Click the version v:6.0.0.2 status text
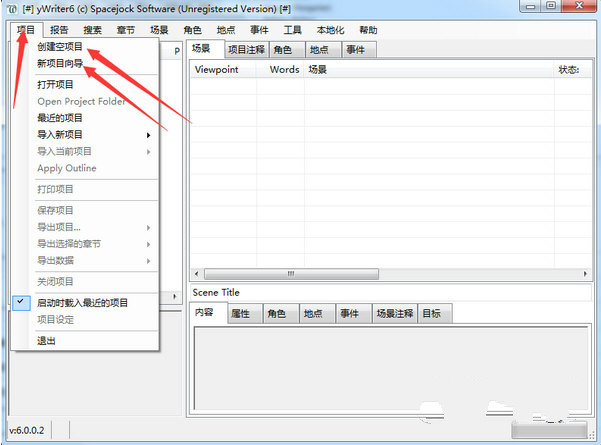The image size is (601, 445). tap(27, 430)
